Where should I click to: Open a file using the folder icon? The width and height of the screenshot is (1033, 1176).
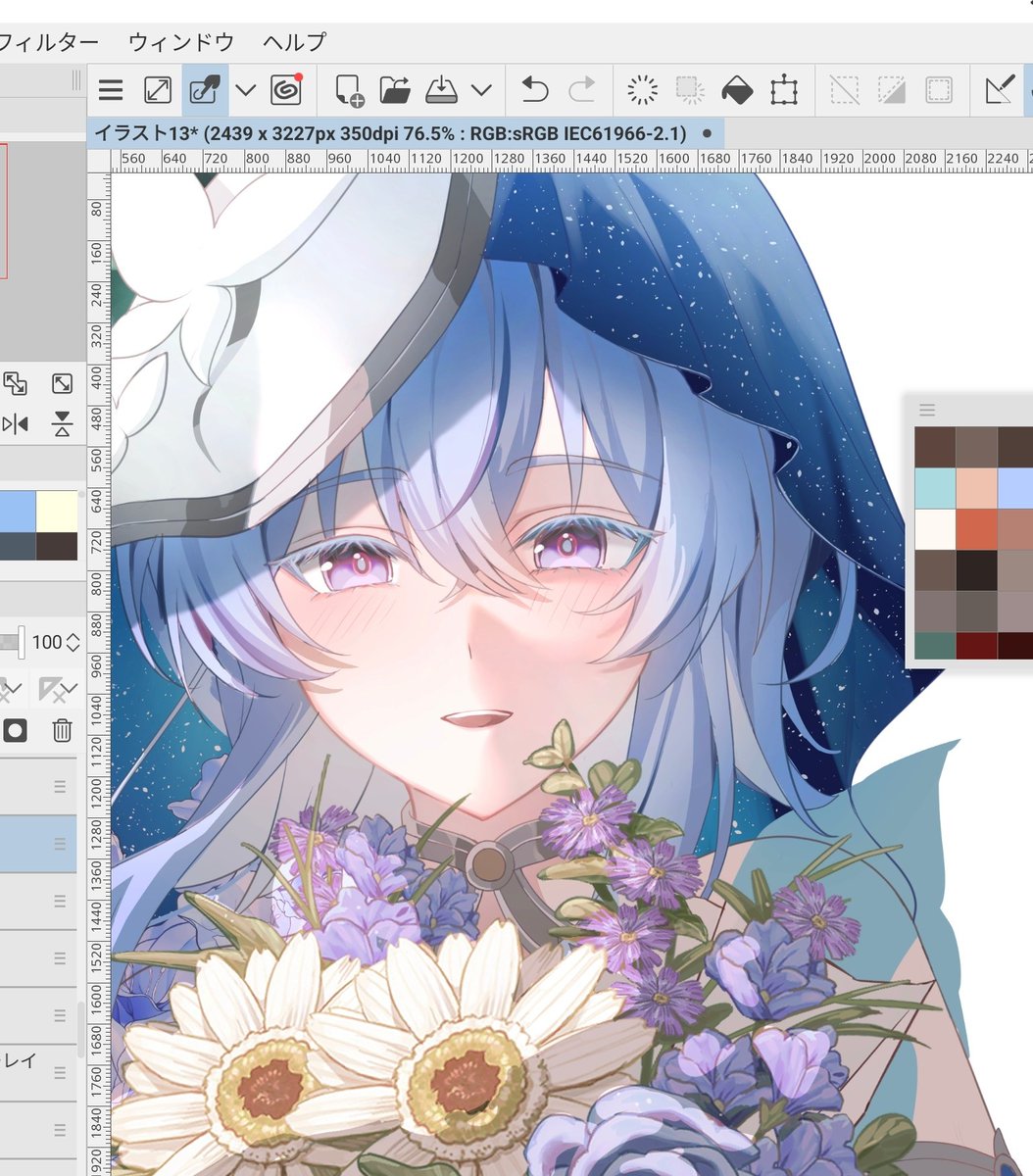pos(395,90)
